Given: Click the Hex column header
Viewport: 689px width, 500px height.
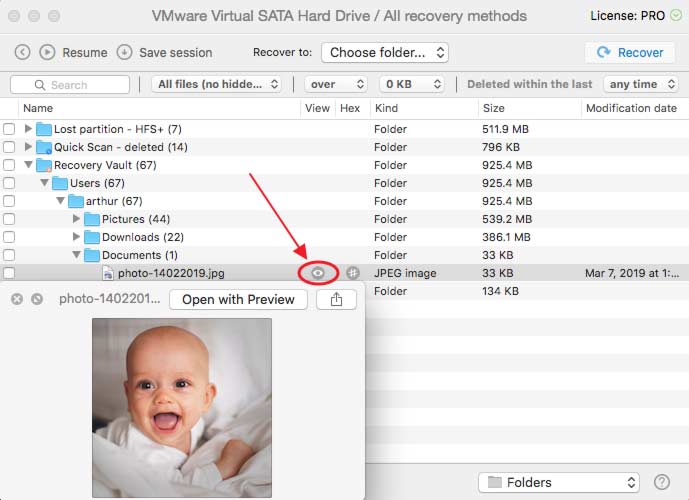Looking at the screenshot, I should 350,109.
